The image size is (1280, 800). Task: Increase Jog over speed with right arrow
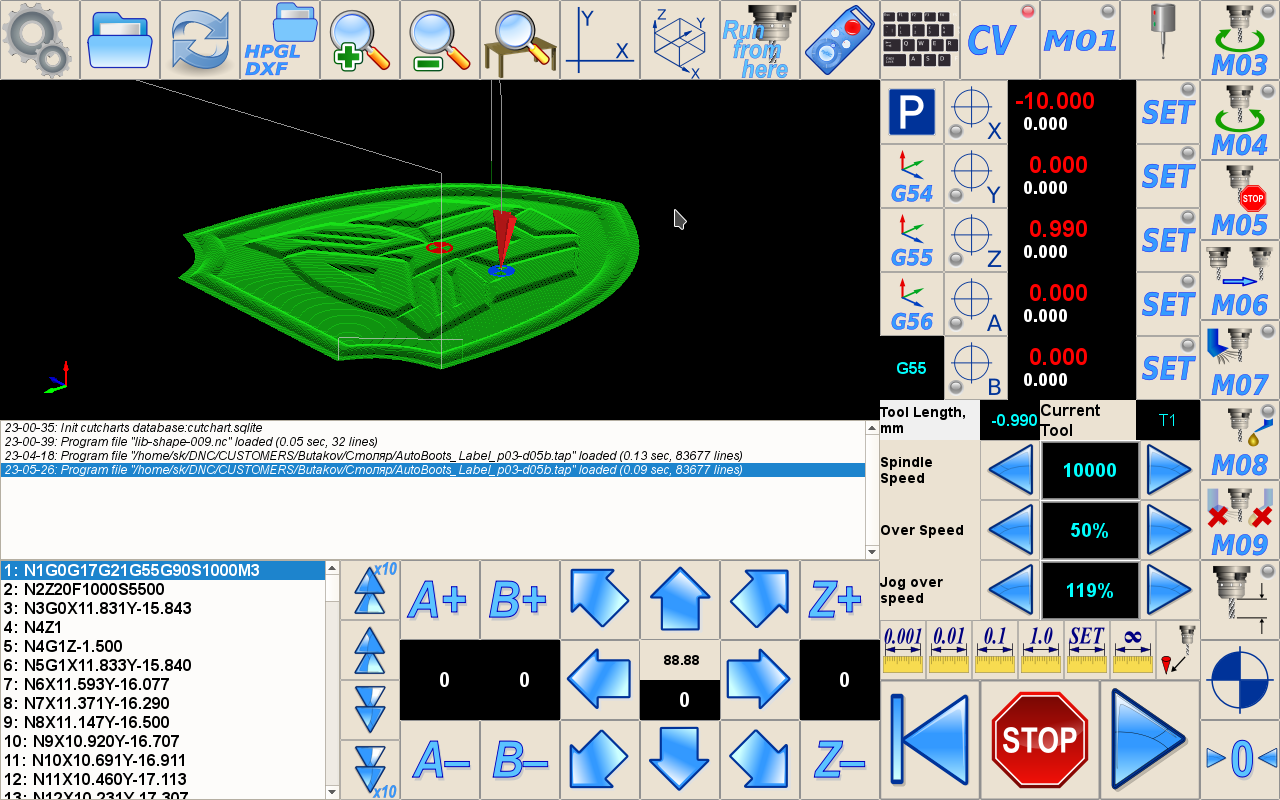(1169, 590)
